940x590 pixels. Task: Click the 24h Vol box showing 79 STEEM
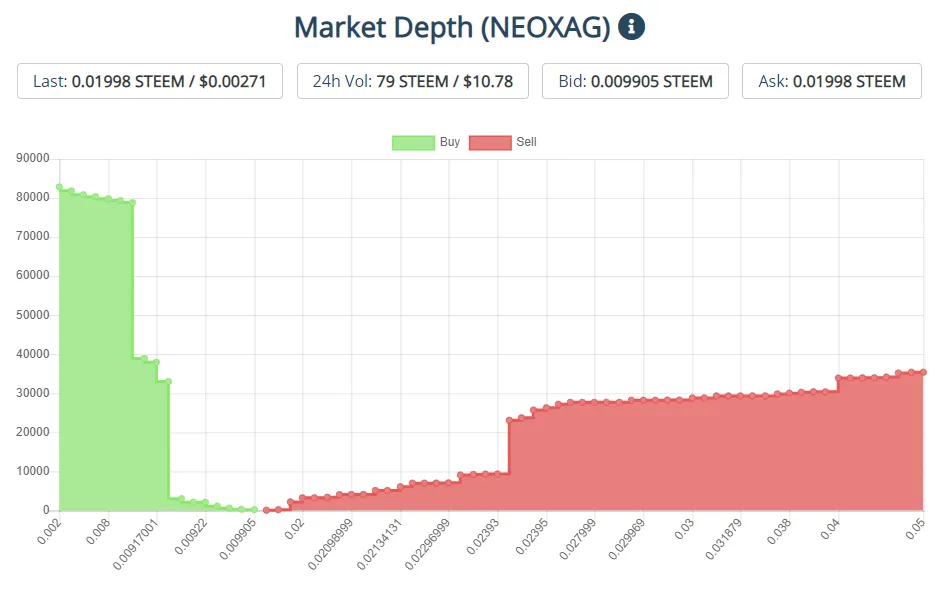(413, 81)
